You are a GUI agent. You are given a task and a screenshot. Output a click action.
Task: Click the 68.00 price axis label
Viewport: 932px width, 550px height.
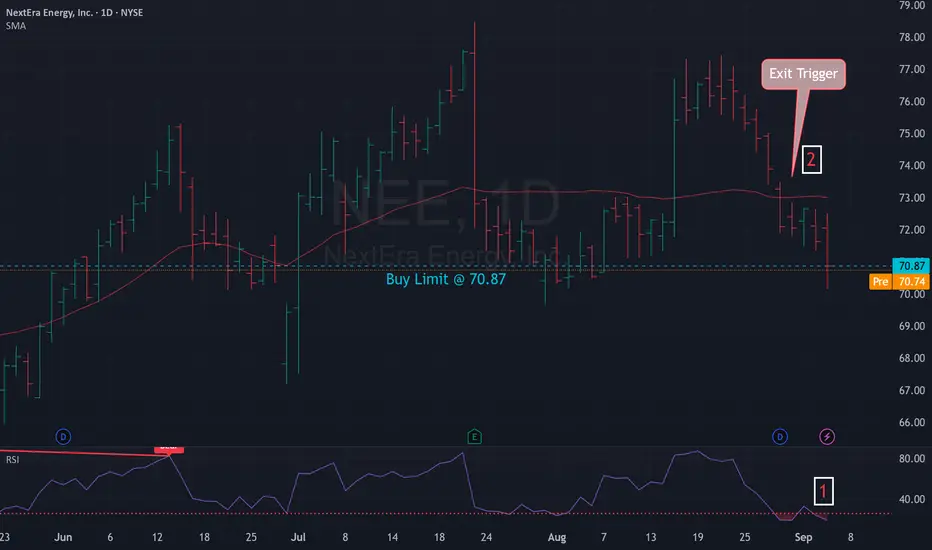pyautogui.click(x=912, y=358)
